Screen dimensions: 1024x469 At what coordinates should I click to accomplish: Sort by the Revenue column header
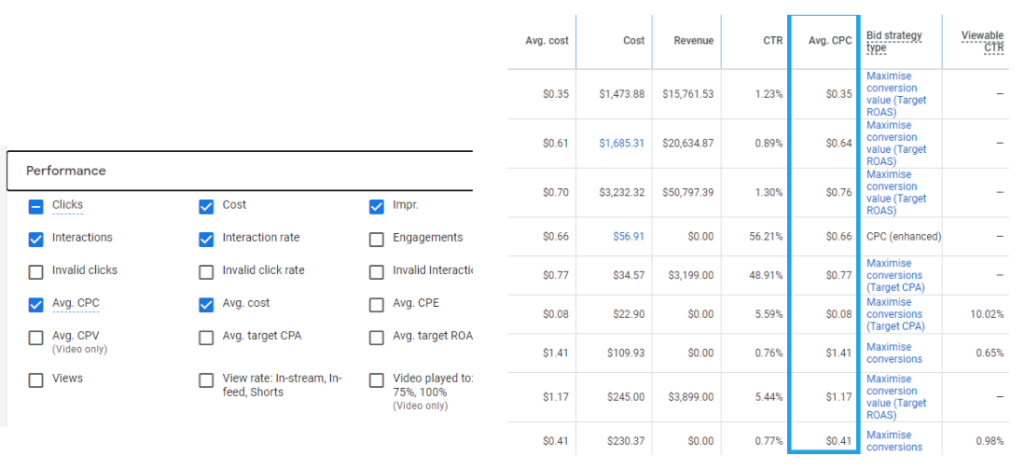(x=694, y=40)
